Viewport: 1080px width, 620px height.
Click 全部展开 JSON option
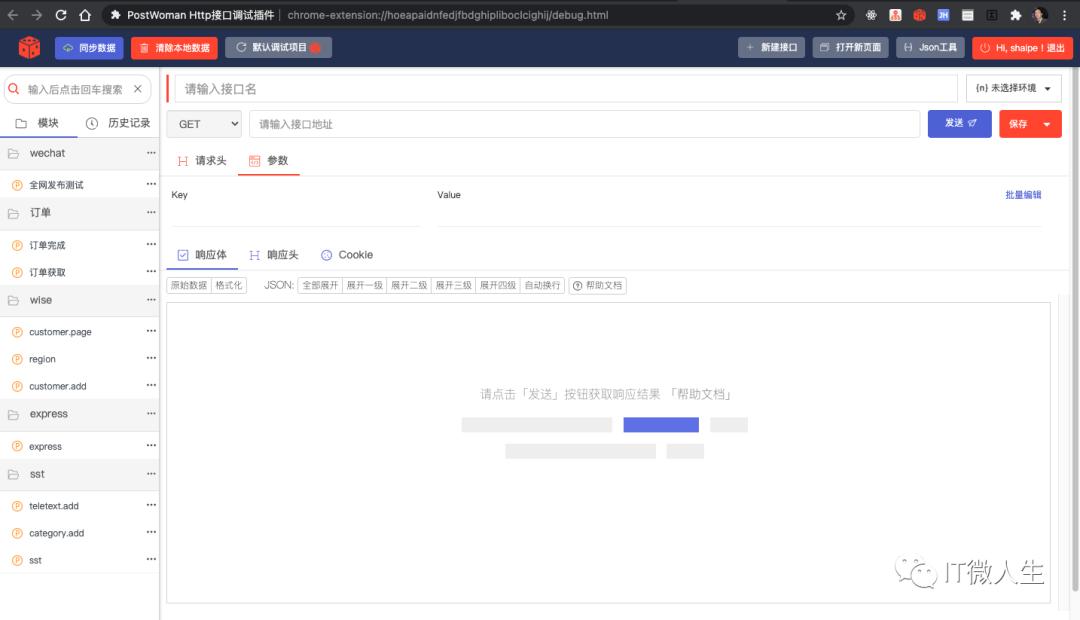(x=320, y=285)
